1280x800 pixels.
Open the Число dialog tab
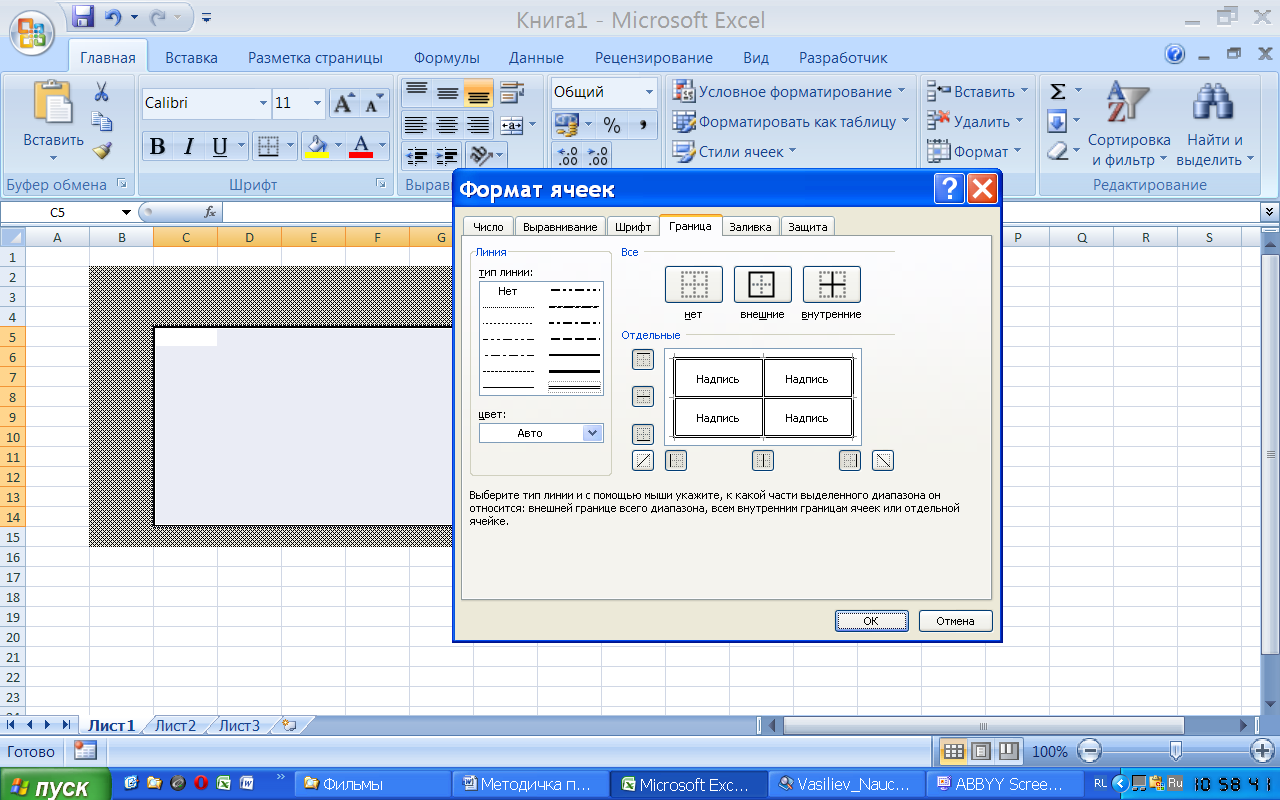pyautogui.click(x=488, y=227)
